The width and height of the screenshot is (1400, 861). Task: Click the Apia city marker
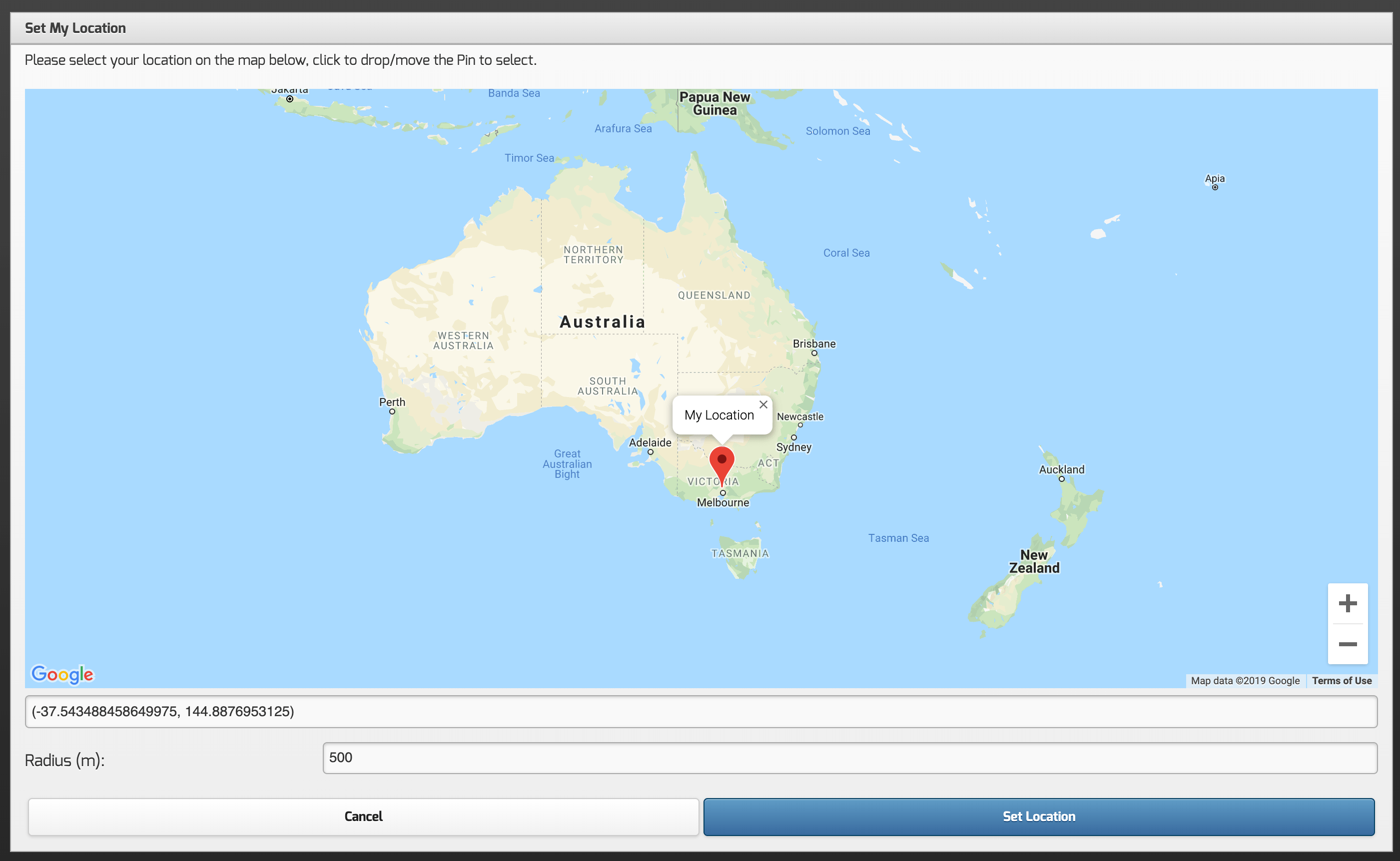click(x=1215, y=187)
